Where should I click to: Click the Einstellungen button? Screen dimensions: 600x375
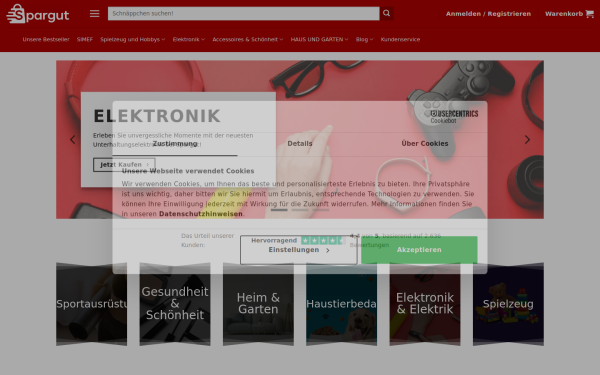point(298,250)
